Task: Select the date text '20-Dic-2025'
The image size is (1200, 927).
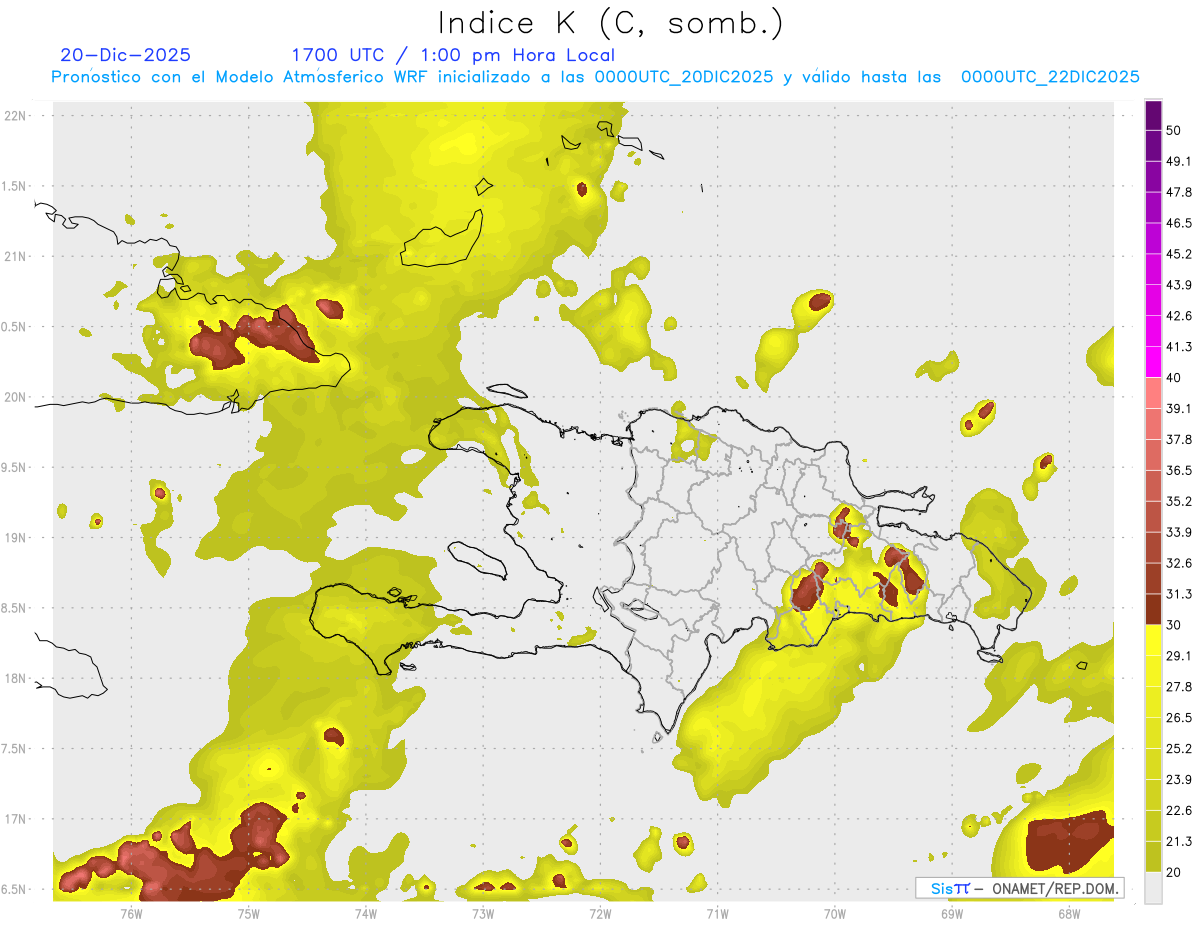Action: pos(126,55)
